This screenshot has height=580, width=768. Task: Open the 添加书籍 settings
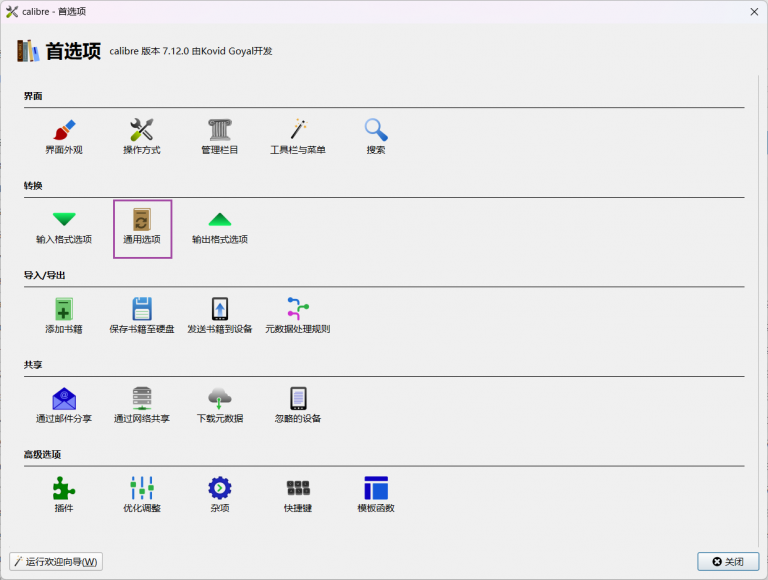[x=64, y=309]
